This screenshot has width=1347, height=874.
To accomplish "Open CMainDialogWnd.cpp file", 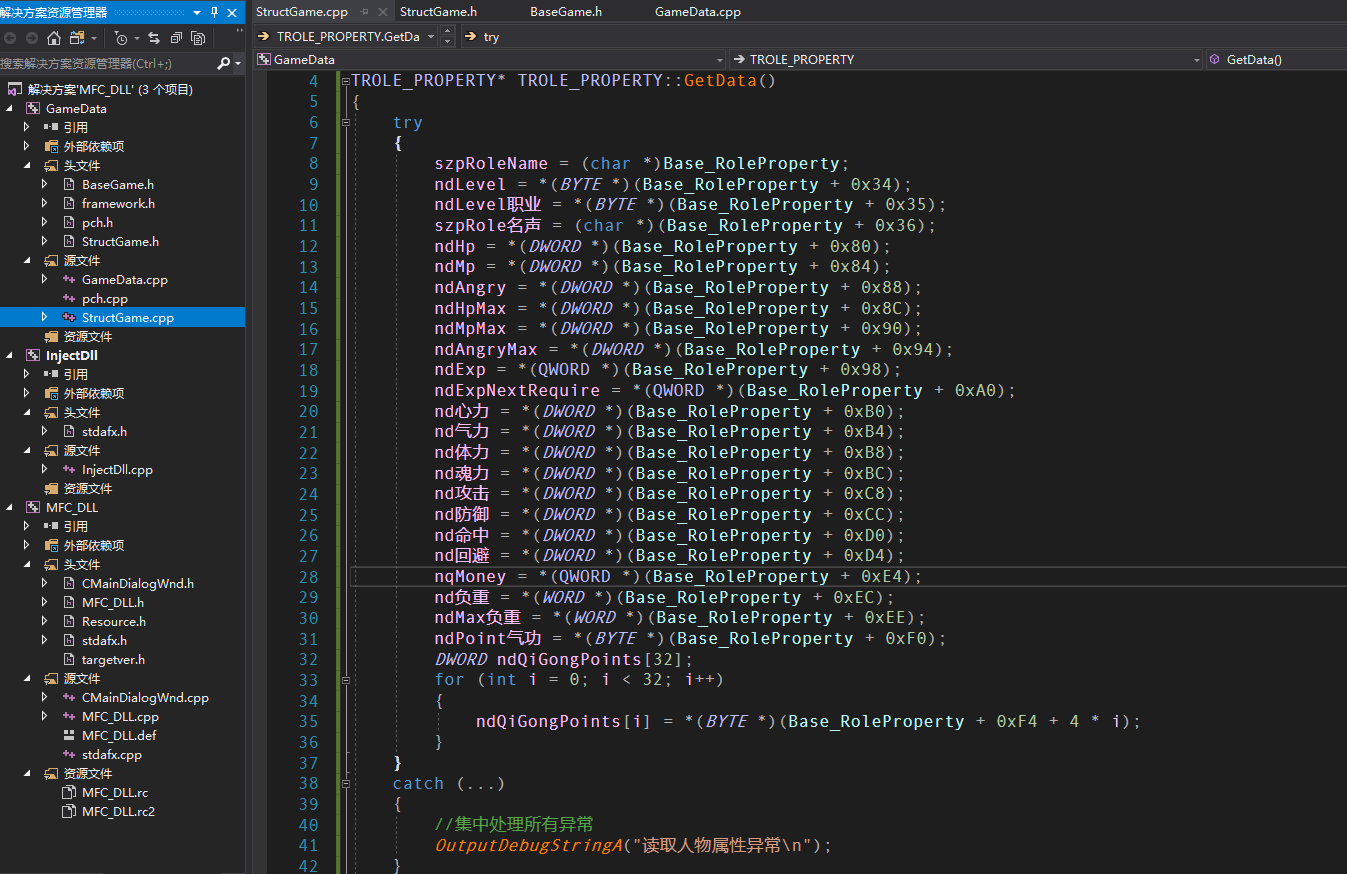I will (145, 697).
